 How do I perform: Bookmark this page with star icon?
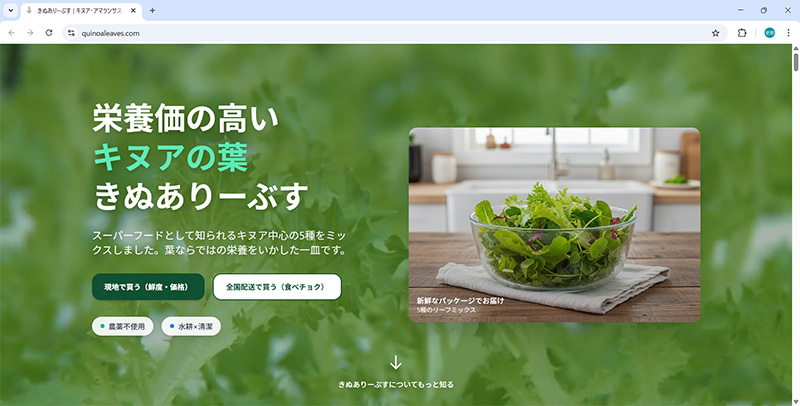(x=715, y=33)
